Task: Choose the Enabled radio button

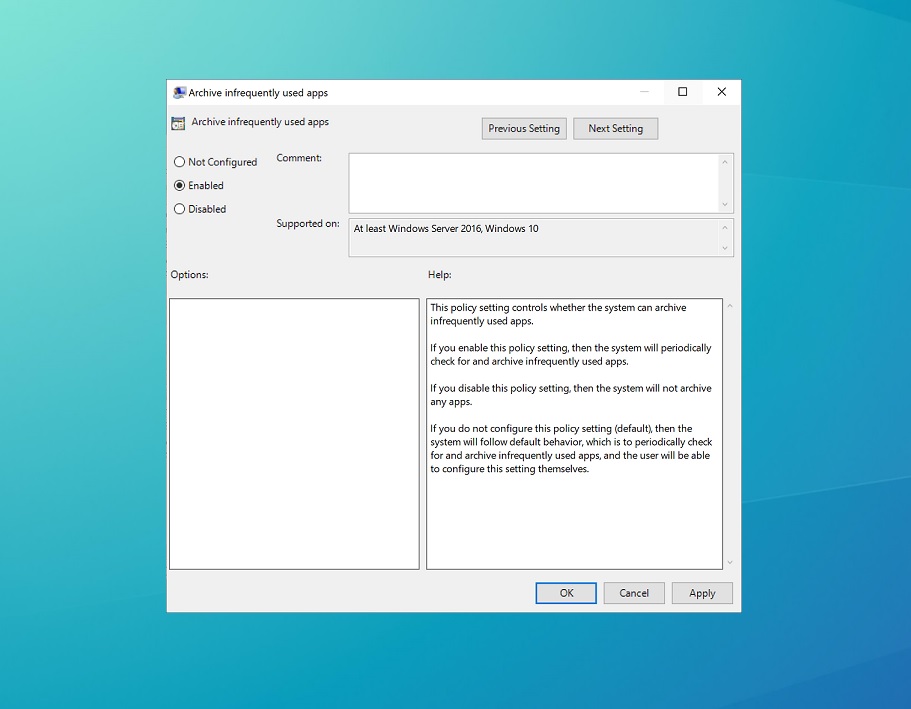Action: coord(180,186)
